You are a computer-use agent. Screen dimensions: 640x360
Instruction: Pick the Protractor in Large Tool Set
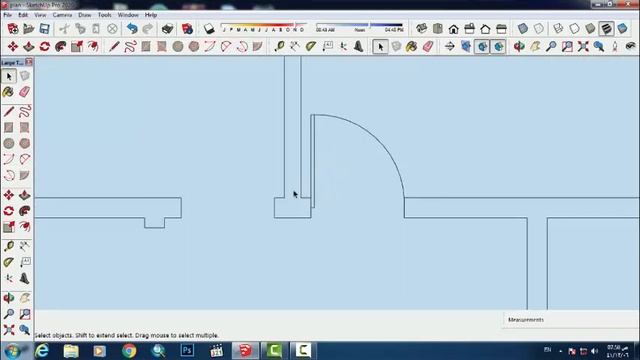tap(9, 262)
